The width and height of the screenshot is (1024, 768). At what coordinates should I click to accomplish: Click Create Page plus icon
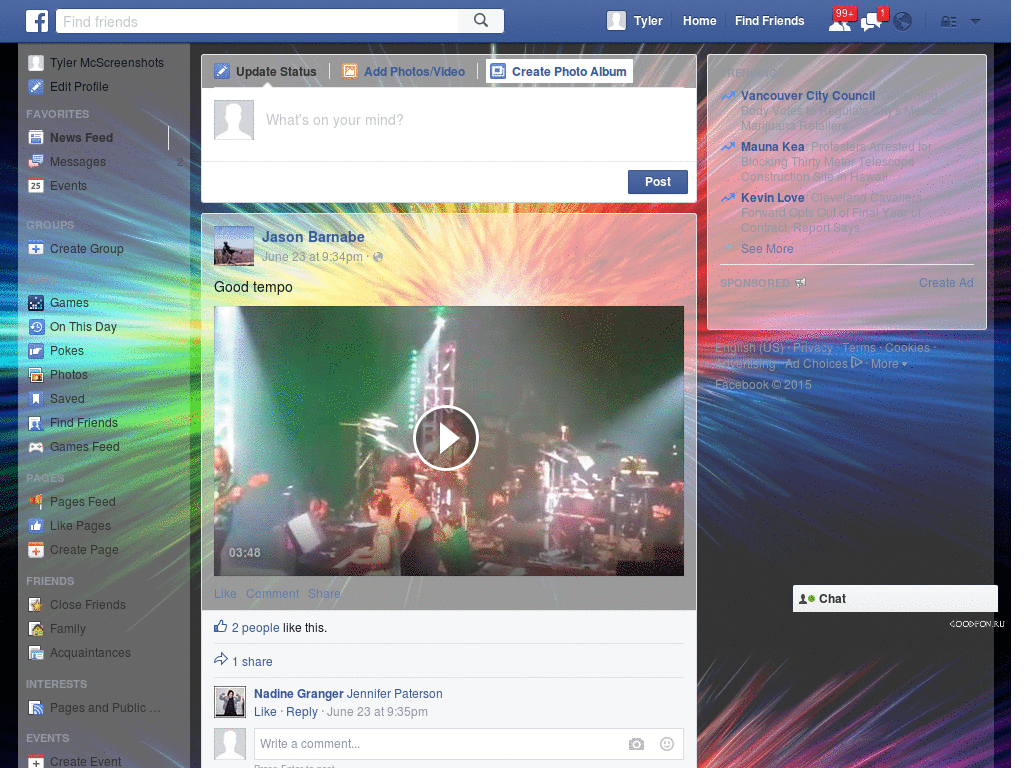pos(36,550)
